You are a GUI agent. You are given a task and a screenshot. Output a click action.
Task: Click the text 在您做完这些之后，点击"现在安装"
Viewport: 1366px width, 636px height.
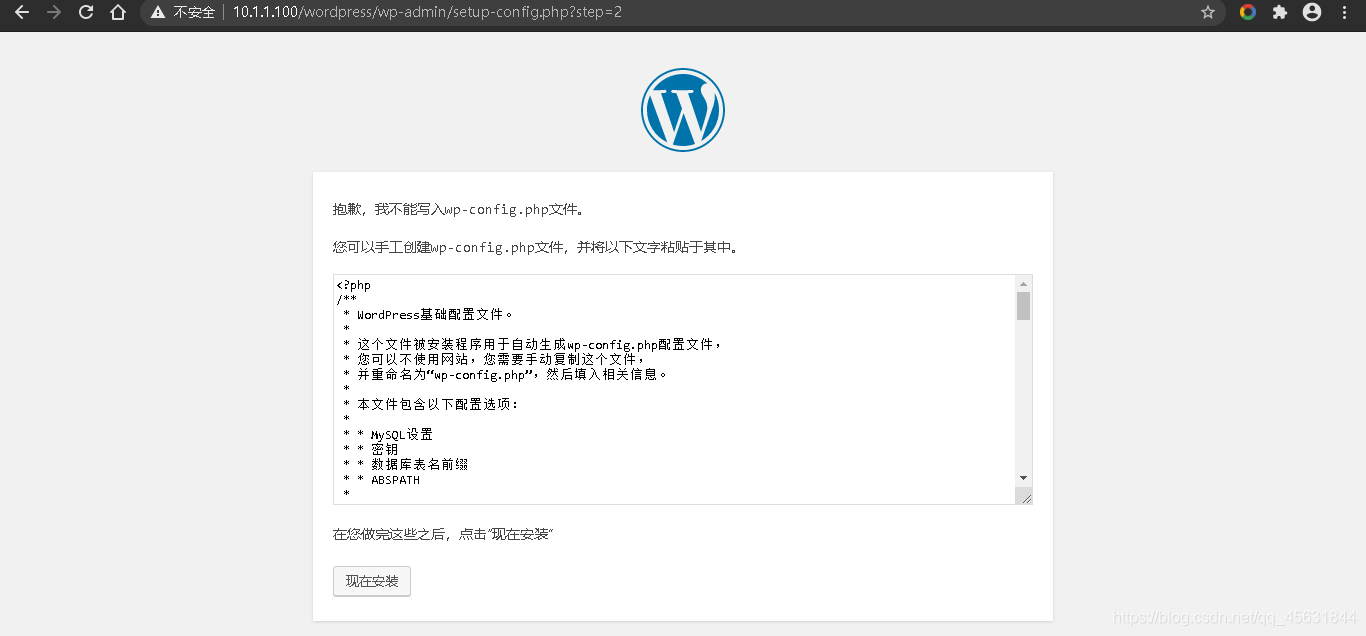click(443, 534)
